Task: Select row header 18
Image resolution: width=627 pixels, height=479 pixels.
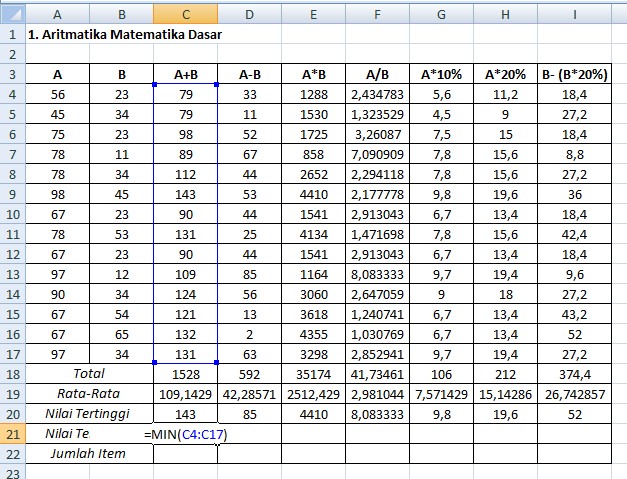Action: point(13,374)
